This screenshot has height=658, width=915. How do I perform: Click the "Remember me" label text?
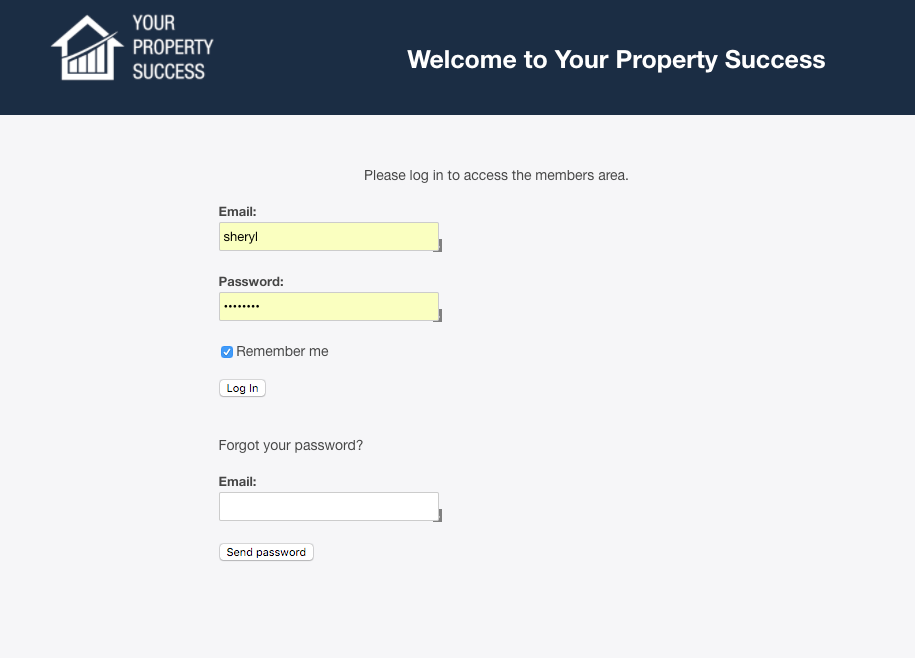point(282,352)
